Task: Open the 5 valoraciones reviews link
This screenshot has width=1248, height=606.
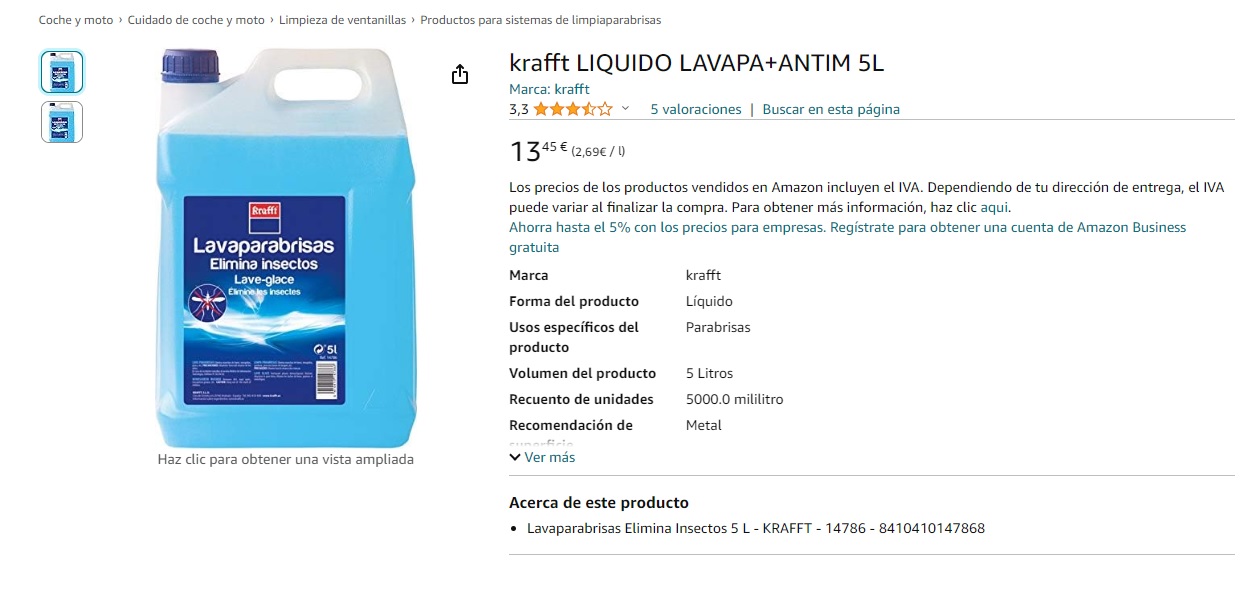Action: [x=696, y=109]
